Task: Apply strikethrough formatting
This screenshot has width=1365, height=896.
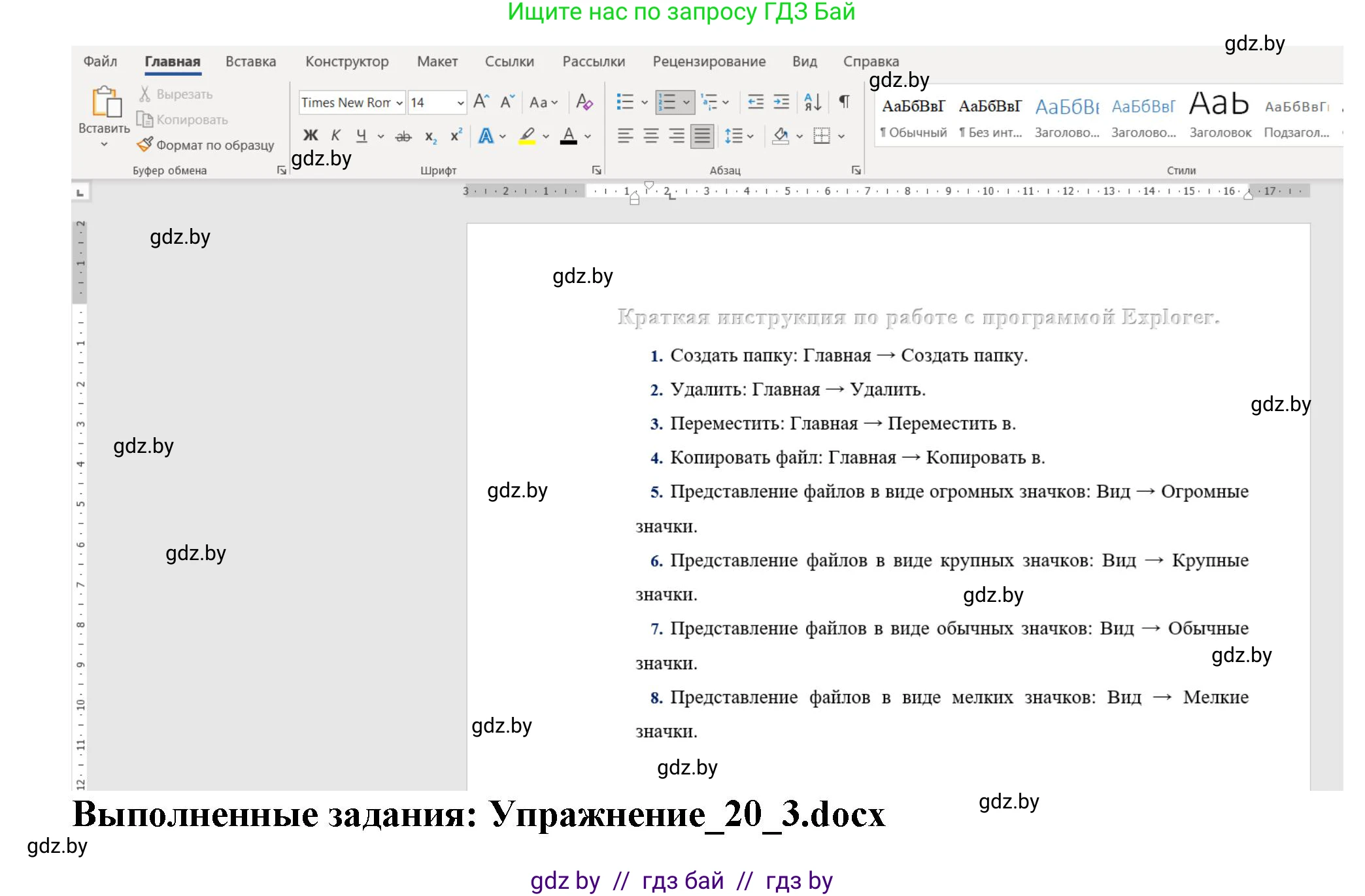Action: coord(403,135)
